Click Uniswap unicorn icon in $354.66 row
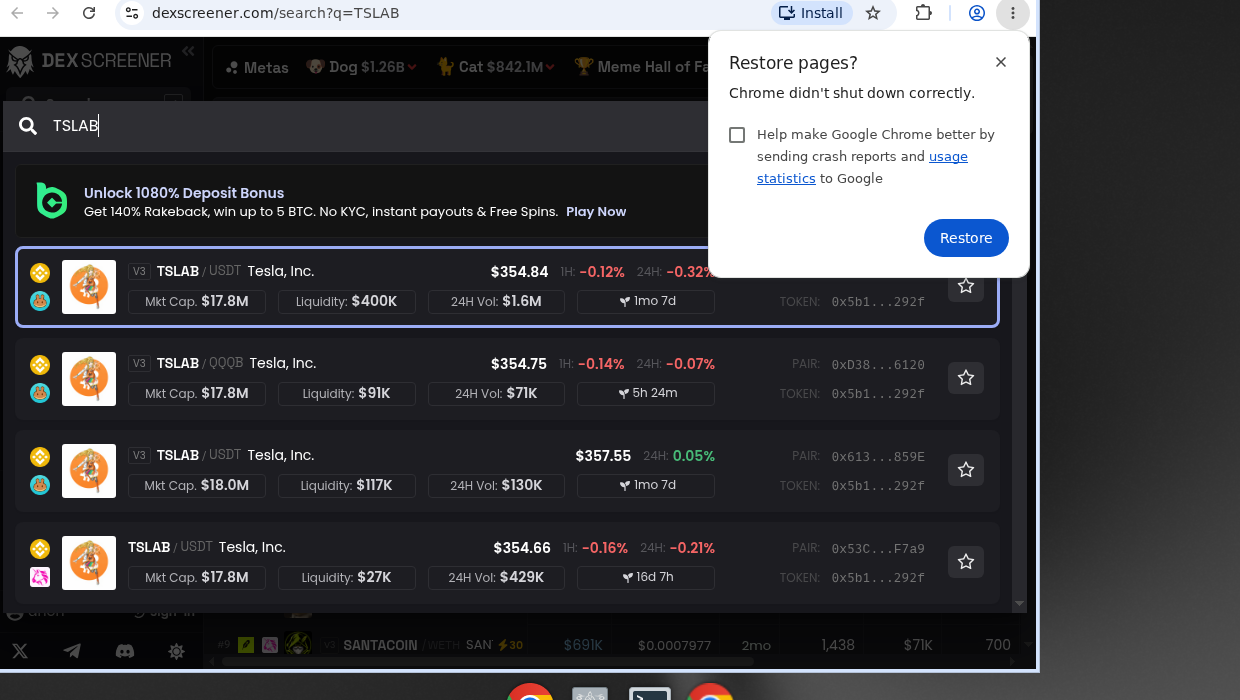The height and width of the screenshot is (700, 1240). click(x=40, y=577)
